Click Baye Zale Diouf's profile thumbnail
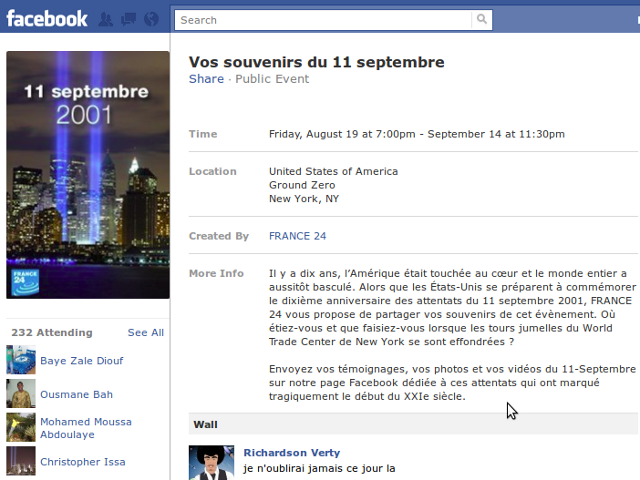Screen dimensions: 640x480 (21, 360)
